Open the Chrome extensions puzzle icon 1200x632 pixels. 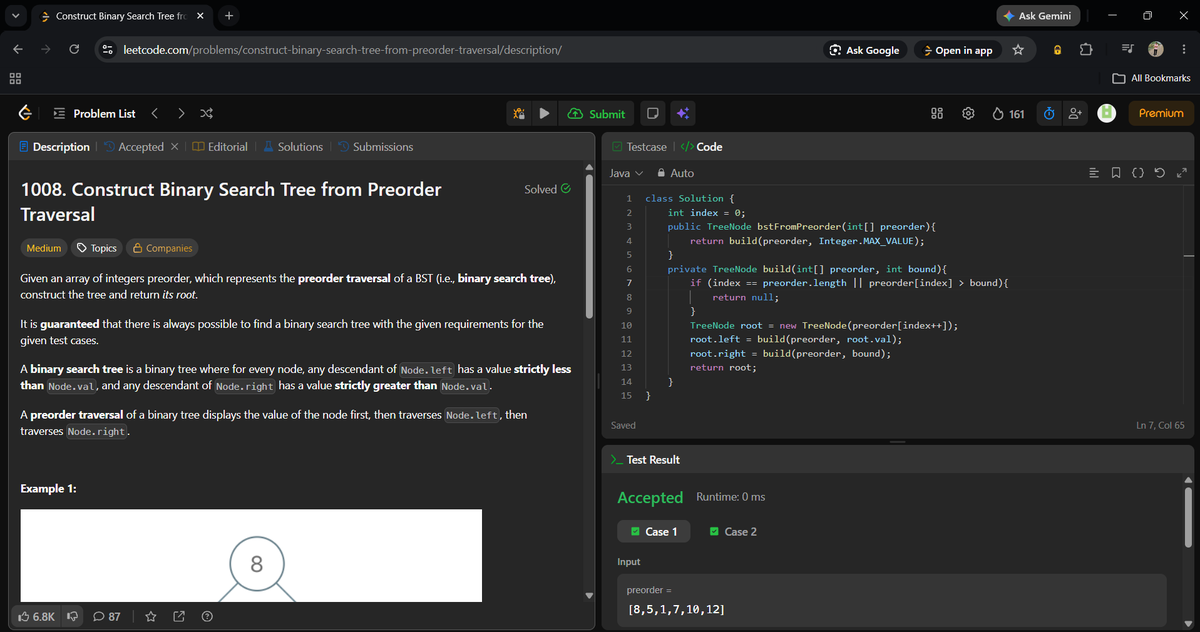coord(1086,50)
